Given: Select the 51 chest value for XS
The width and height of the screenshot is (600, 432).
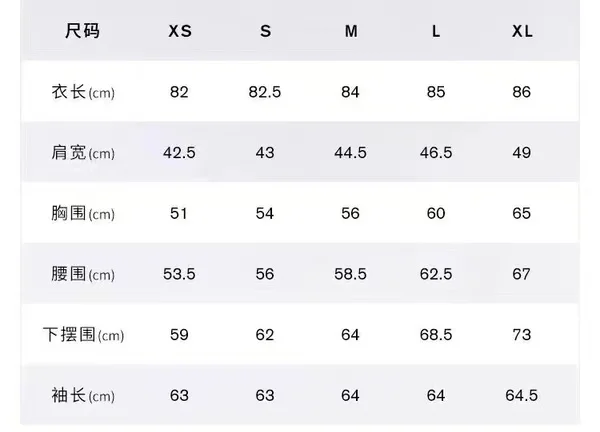Looking at the screenshot, I should [179, 214].
